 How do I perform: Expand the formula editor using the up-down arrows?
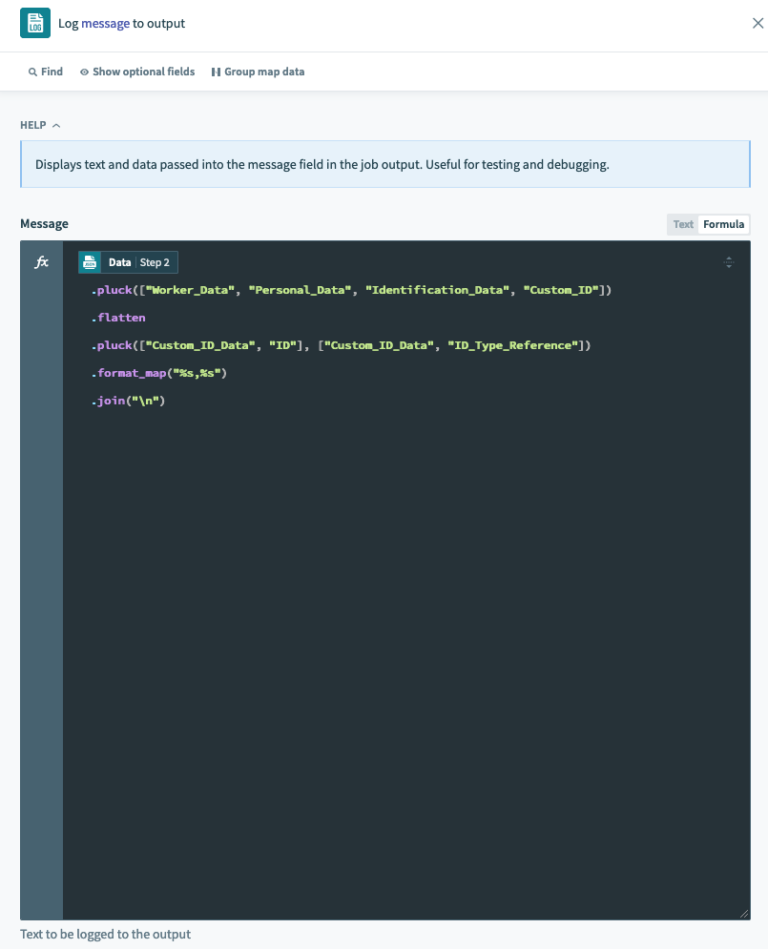tap(728, 262)
